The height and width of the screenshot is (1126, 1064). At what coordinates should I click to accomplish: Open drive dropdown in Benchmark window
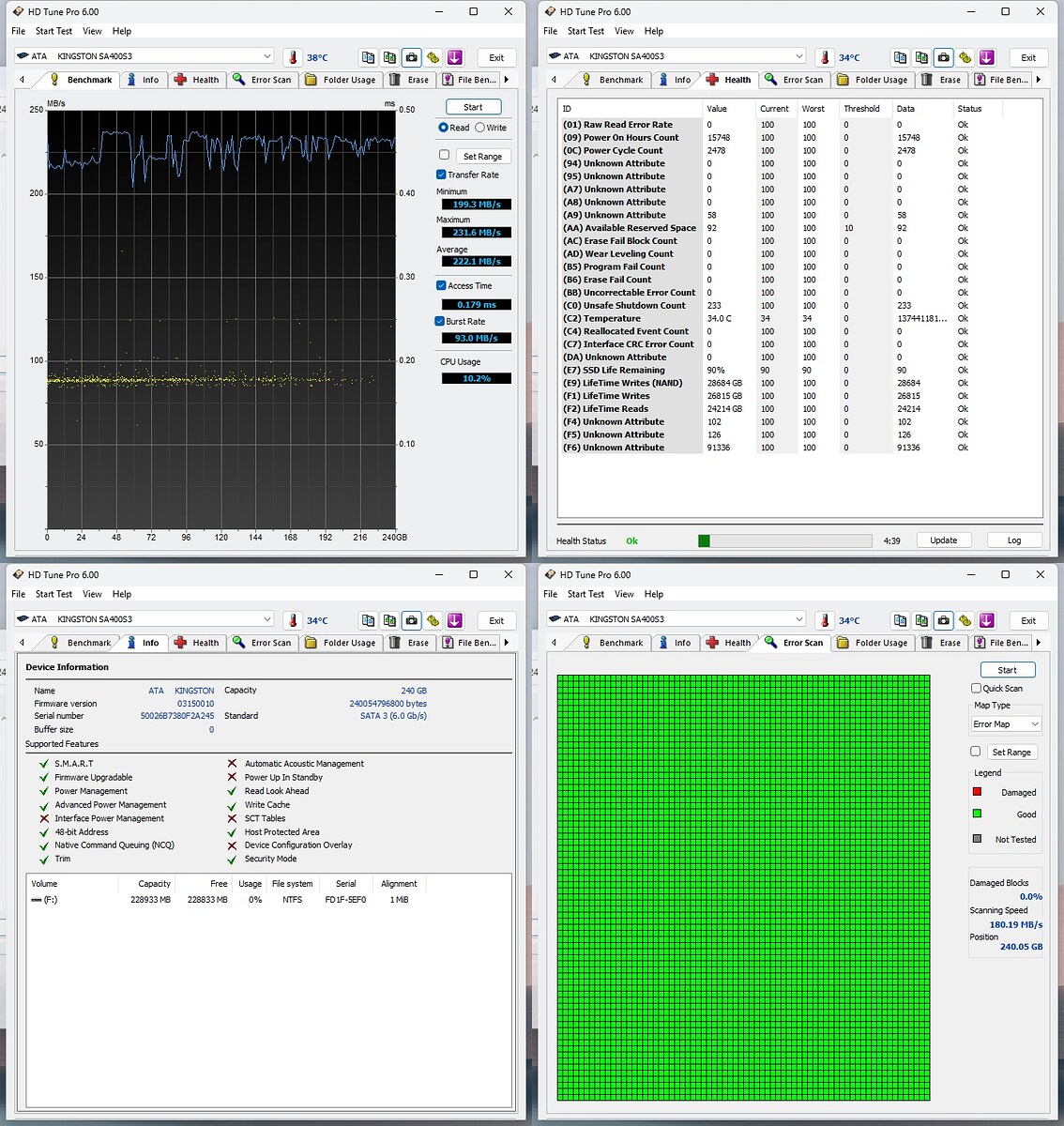coord(266,56)
